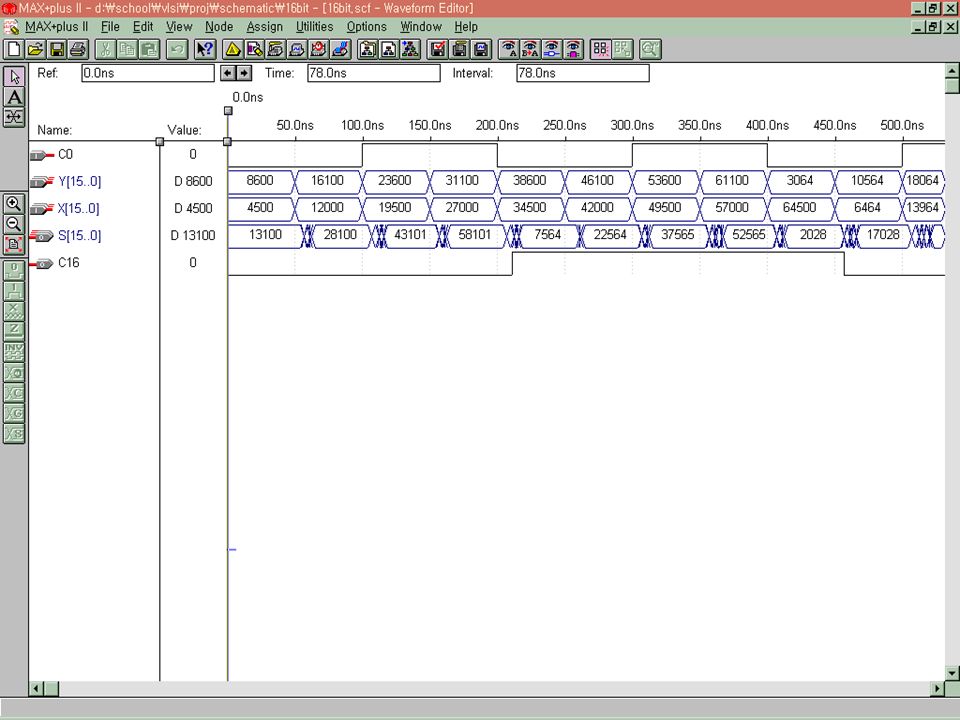Image resolution: width=960 pixels, height=720 pixels.
Task: Select the C16 output node
Action: 69,263
